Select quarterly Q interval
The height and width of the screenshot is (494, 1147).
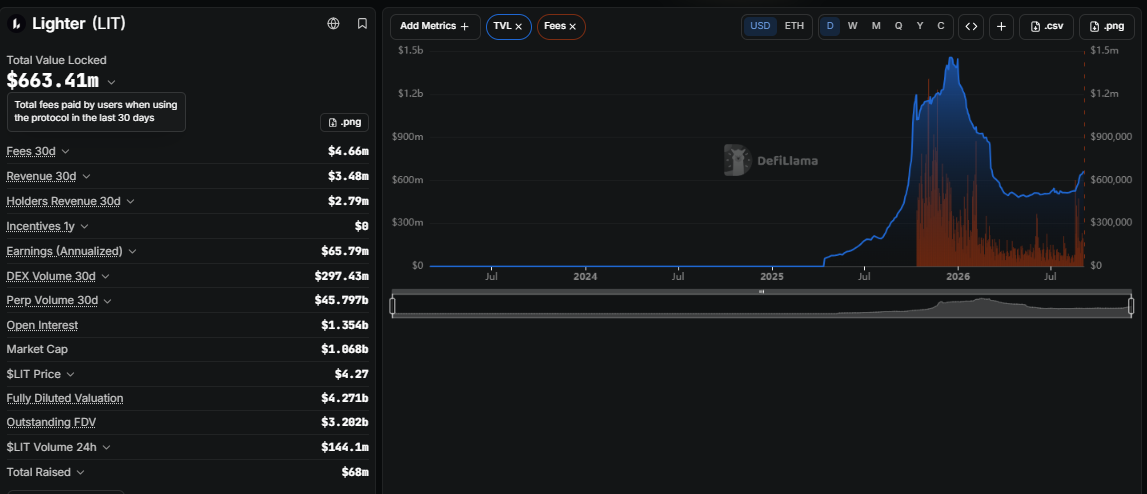point(898,26)
